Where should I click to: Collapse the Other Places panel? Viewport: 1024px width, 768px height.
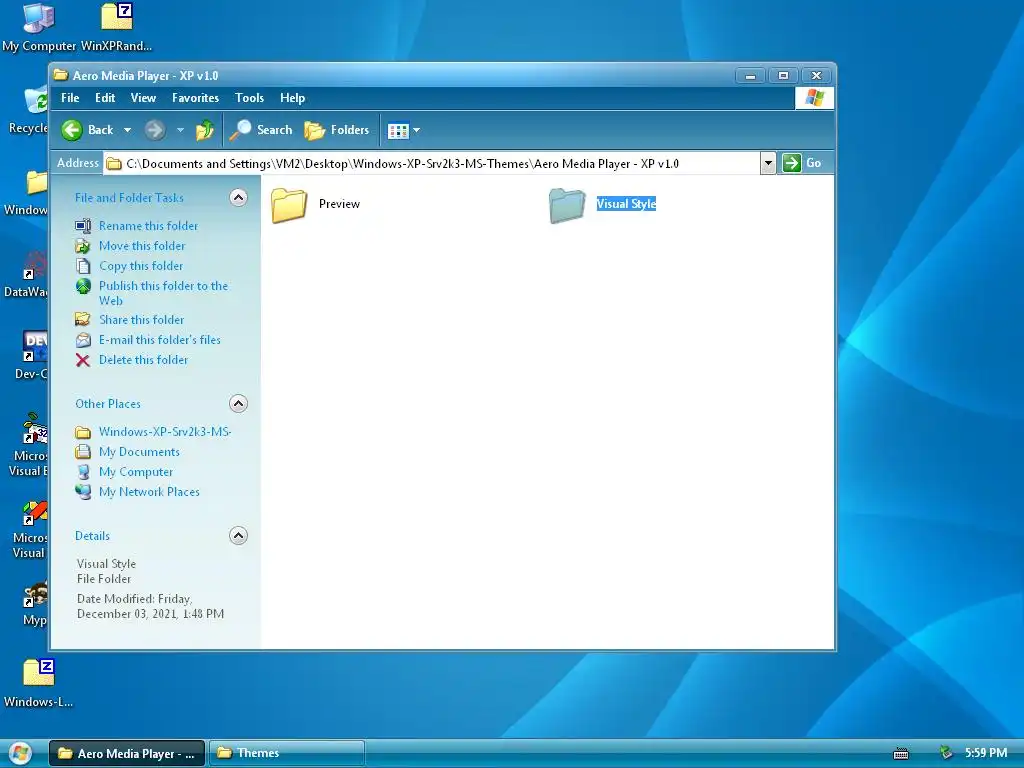coord(238,404)
